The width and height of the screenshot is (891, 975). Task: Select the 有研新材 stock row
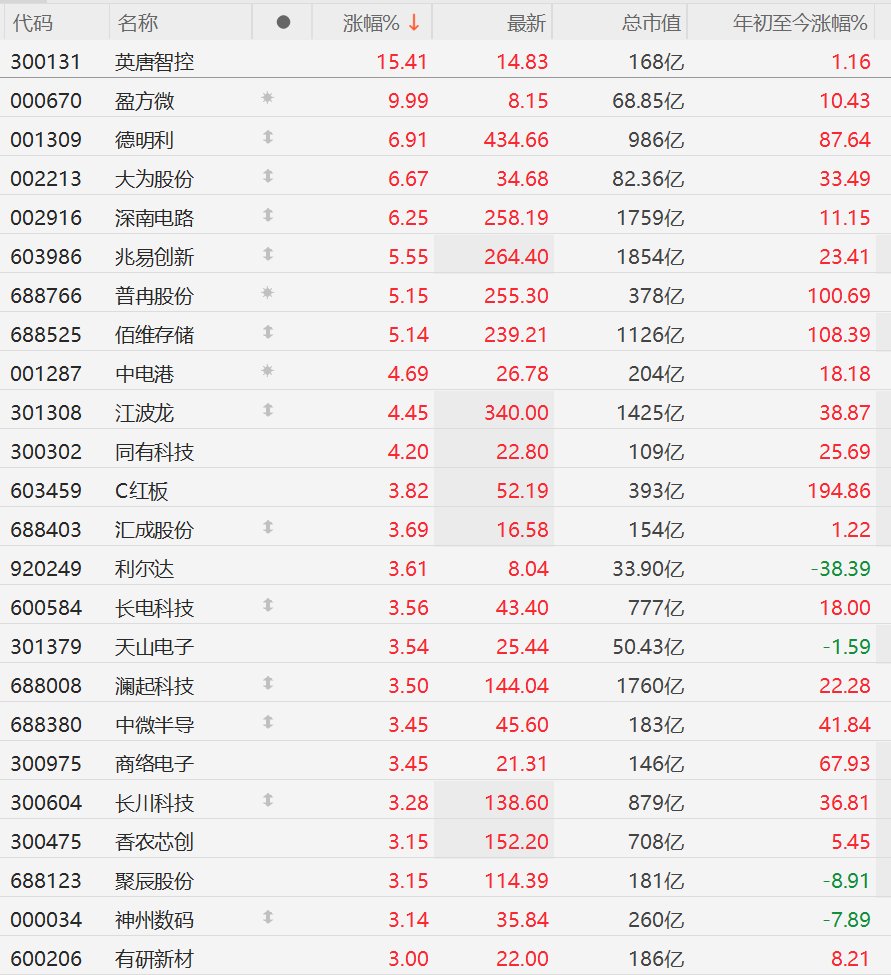[154, 958]
